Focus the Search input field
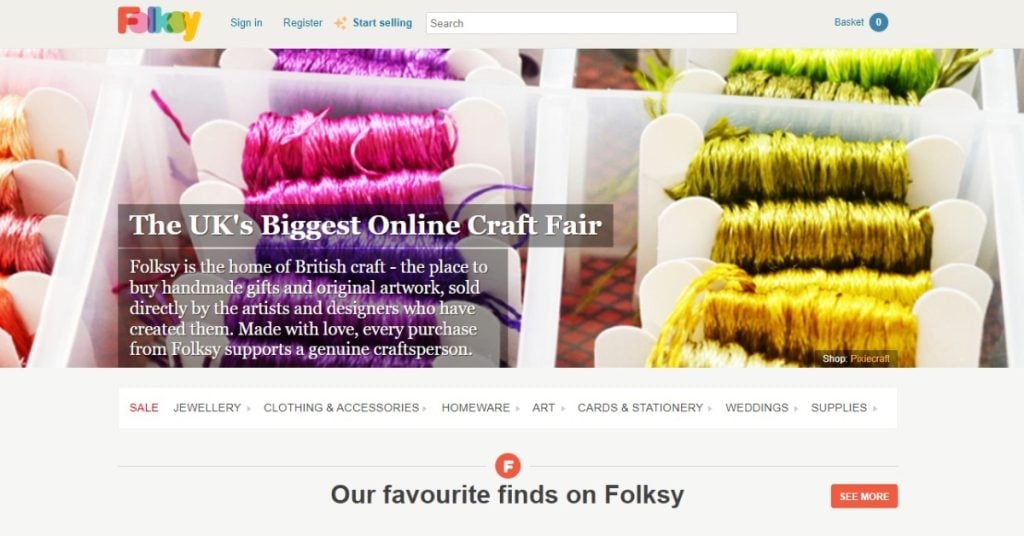 pos(581,23)
